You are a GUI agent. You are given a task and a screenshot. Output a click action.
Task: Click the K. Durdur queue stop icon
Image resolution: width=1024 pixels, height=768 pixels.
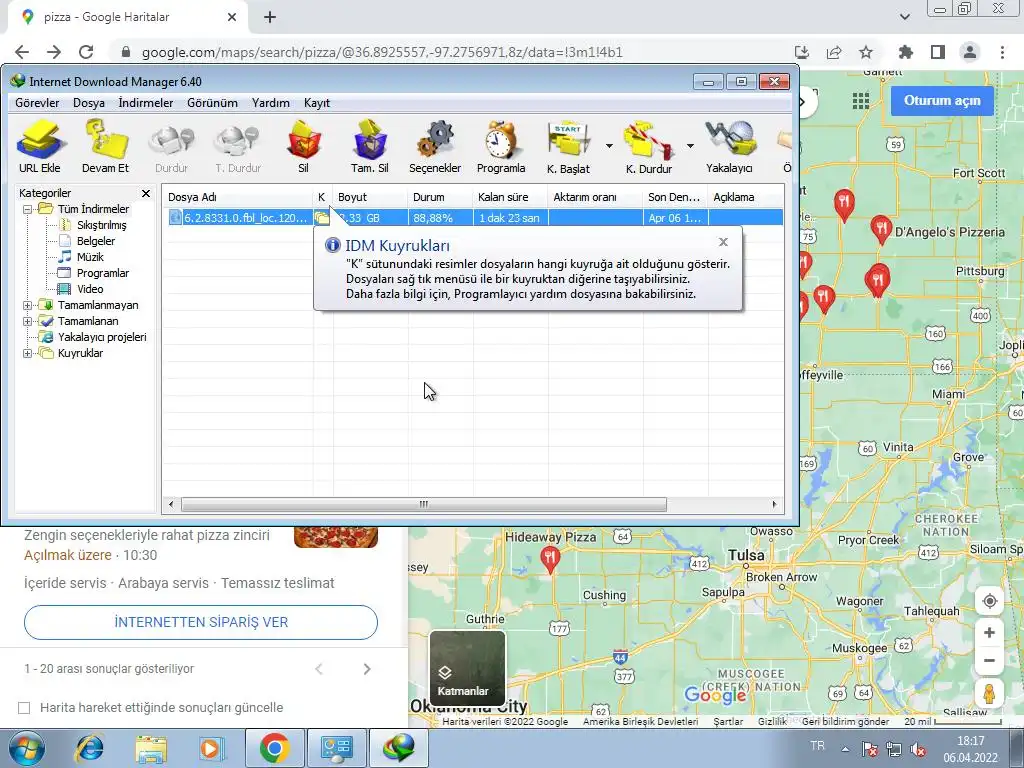[x=648, y=147]
